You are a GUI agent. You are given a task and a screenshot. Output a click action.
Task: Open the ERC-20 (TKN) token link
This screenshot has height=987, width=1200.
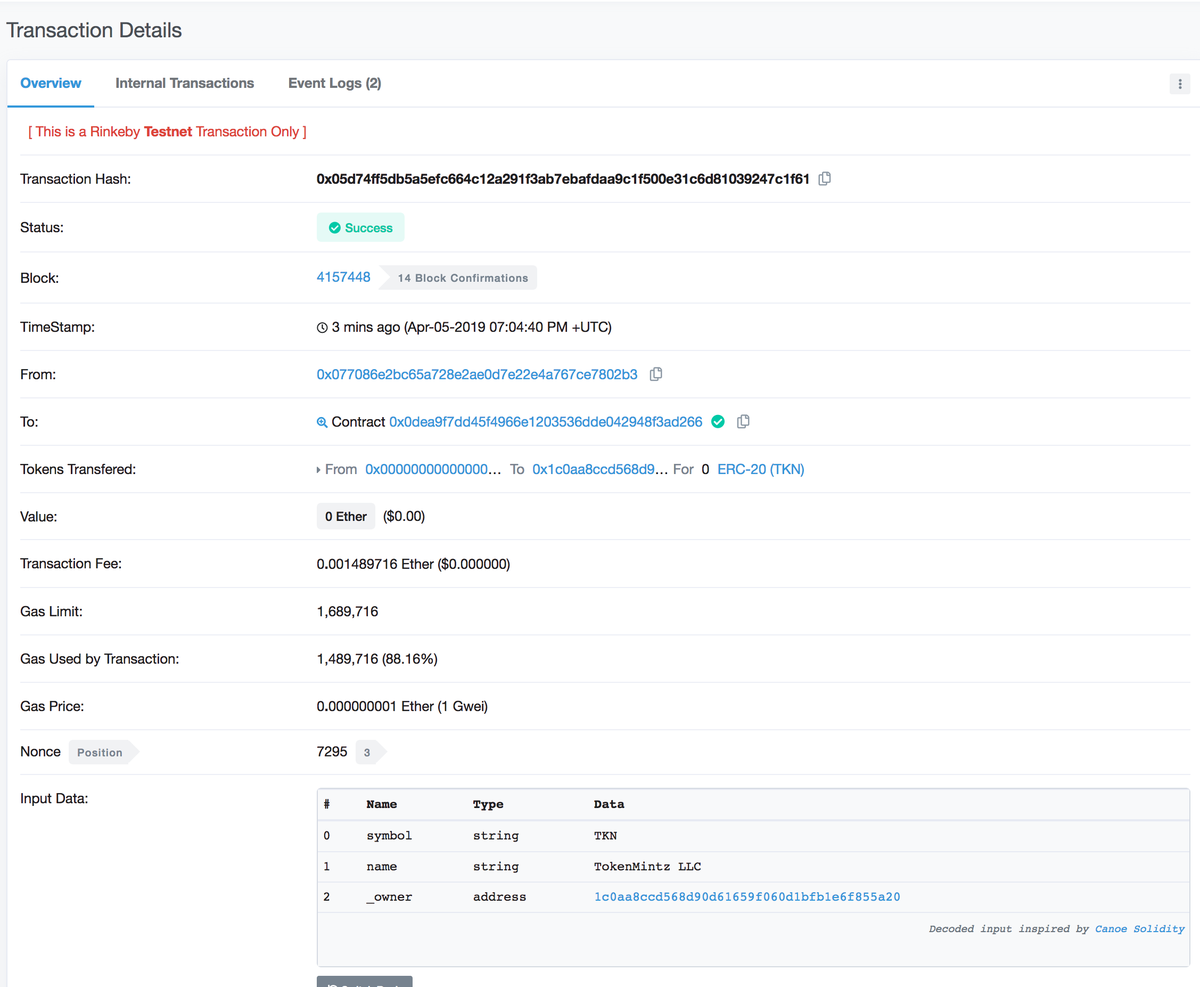click(x=761, y=469)
